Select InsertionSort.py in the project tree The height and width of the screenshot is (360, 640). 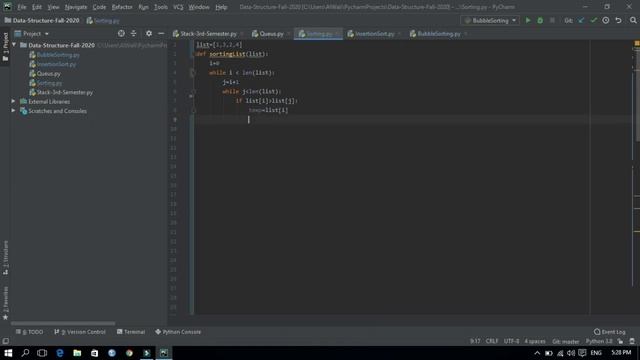point(56,64)
